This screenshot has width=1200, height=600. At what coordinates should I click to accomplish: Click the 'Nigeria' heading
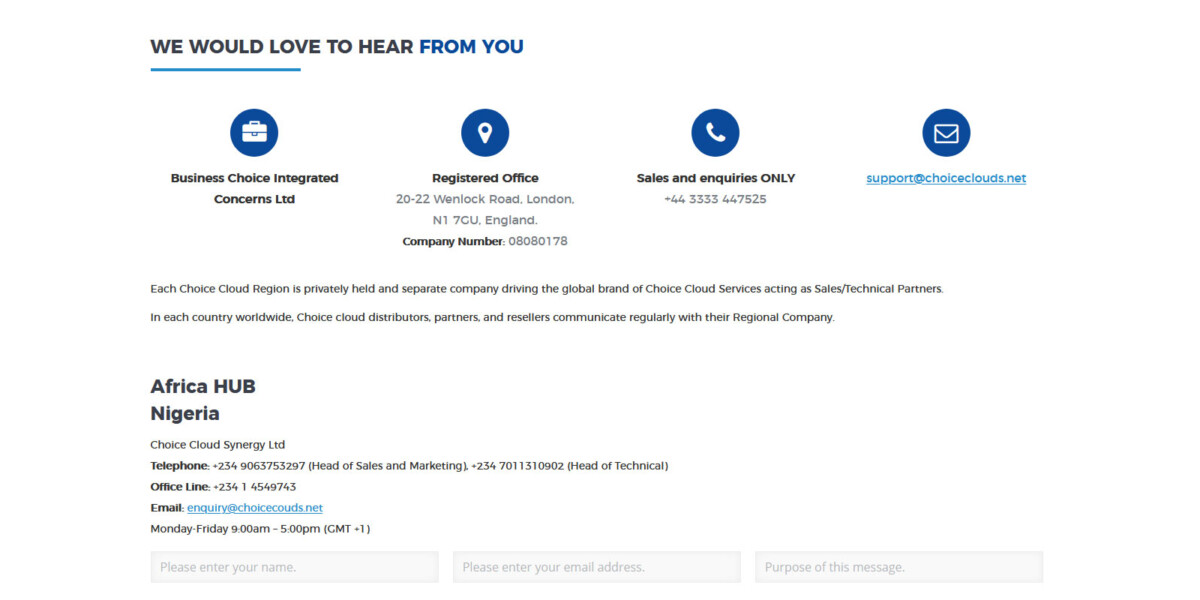click(x=185, y=413)
